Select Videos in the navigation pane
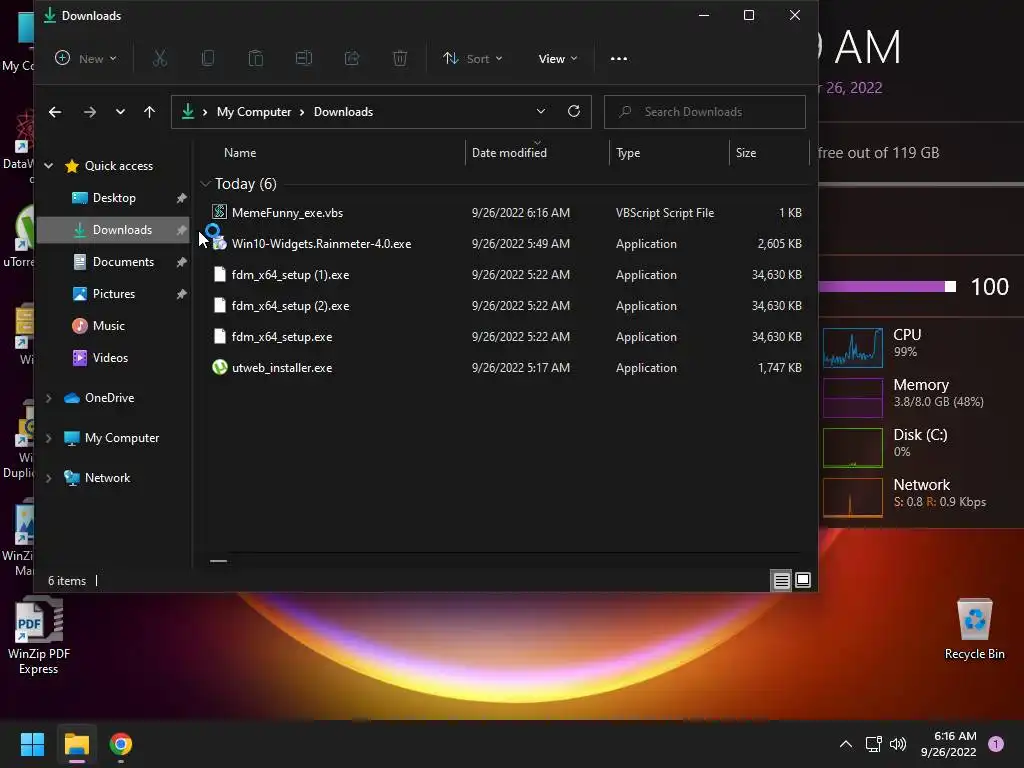1024x768 pixels. click(114, 358)
